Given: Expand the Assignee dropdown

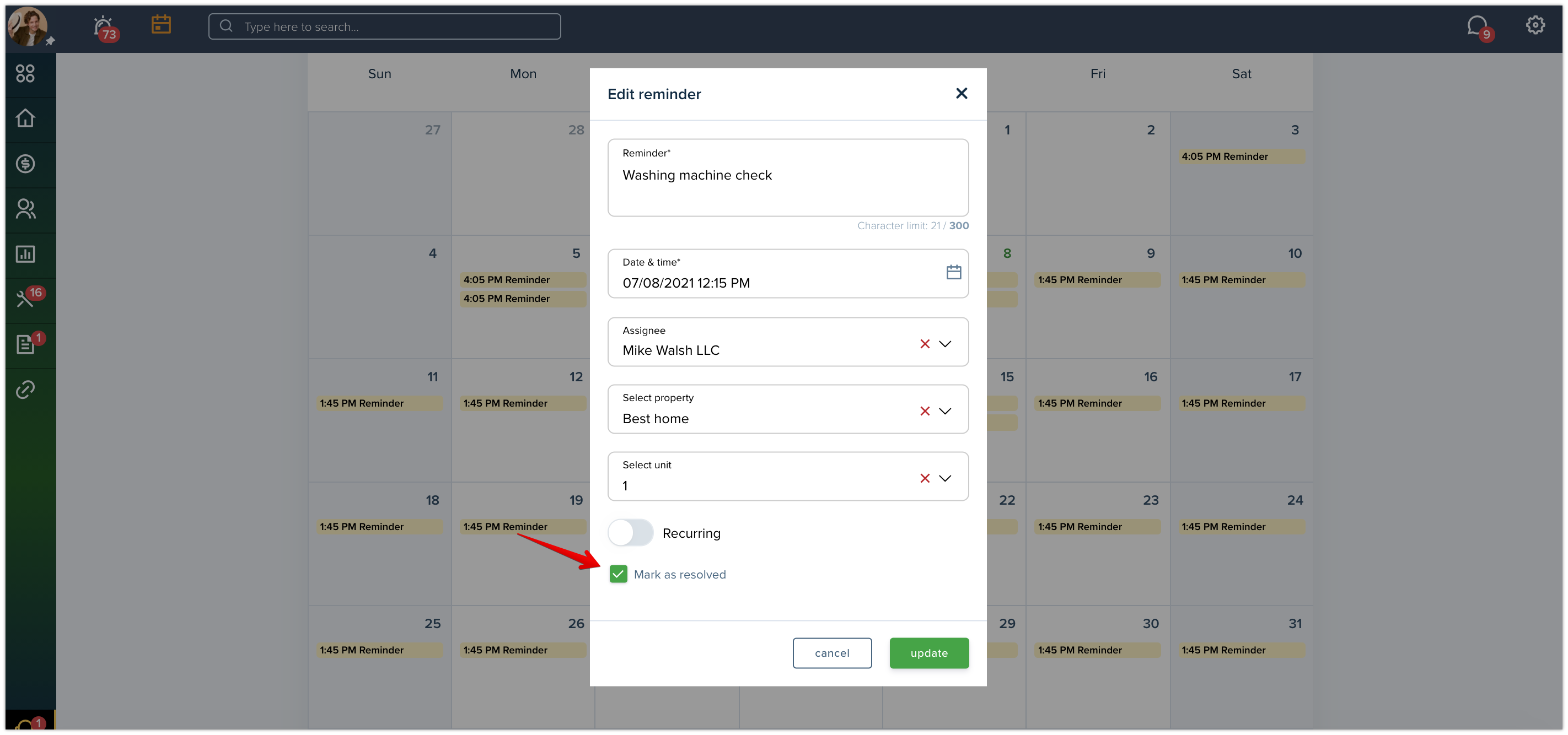Looking at the screenshot, I should pos(944,344).
